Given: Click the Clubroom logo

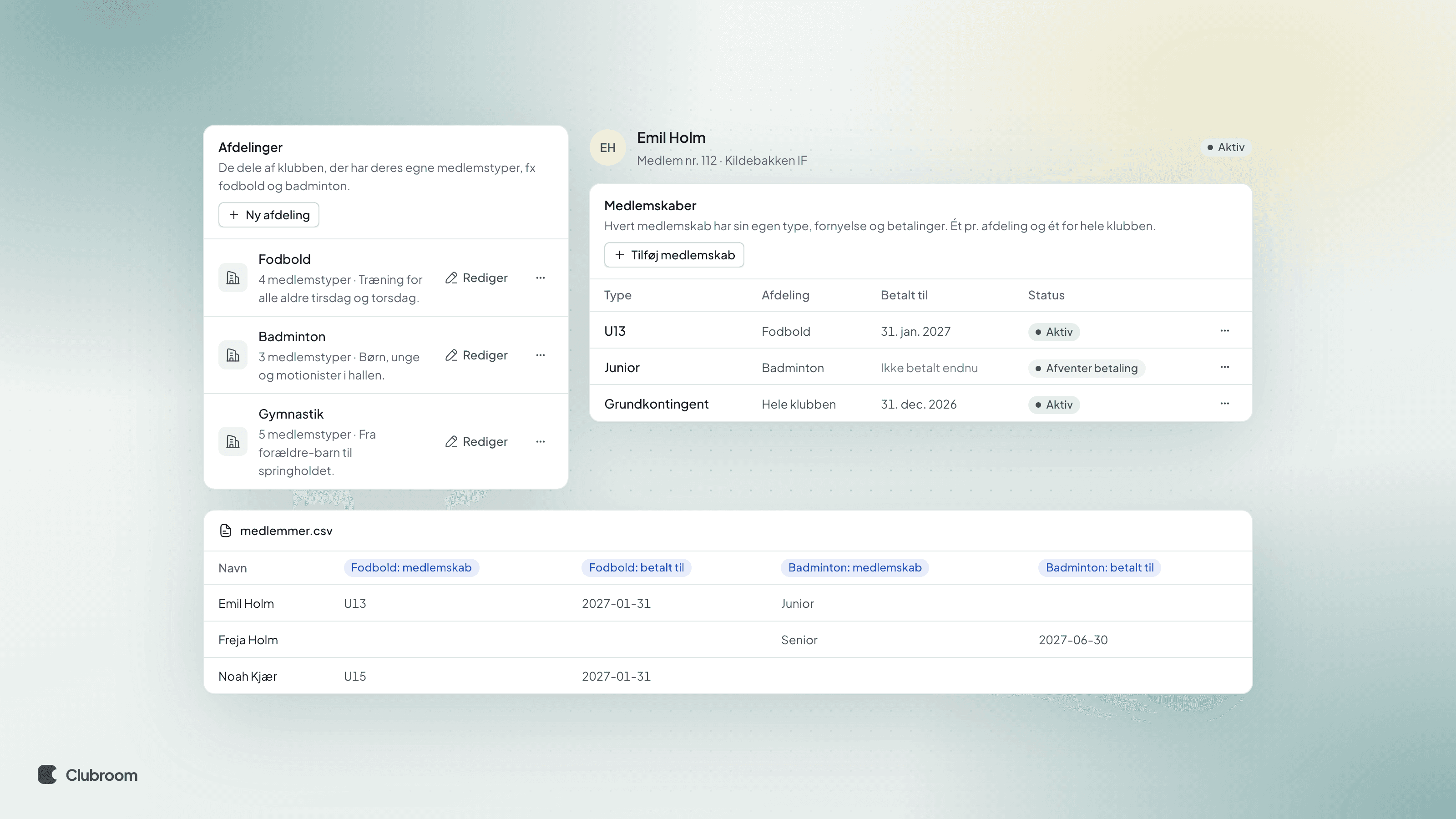Looking at the screenshot, I should point(88,774).
